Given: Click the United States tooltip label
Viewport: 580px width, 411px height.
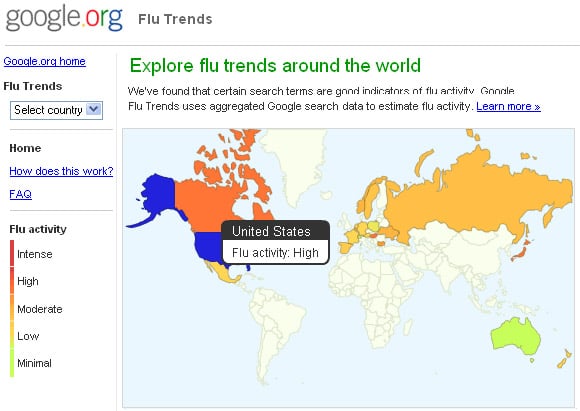Looking at the screenshot, I should tap(271, 231).
